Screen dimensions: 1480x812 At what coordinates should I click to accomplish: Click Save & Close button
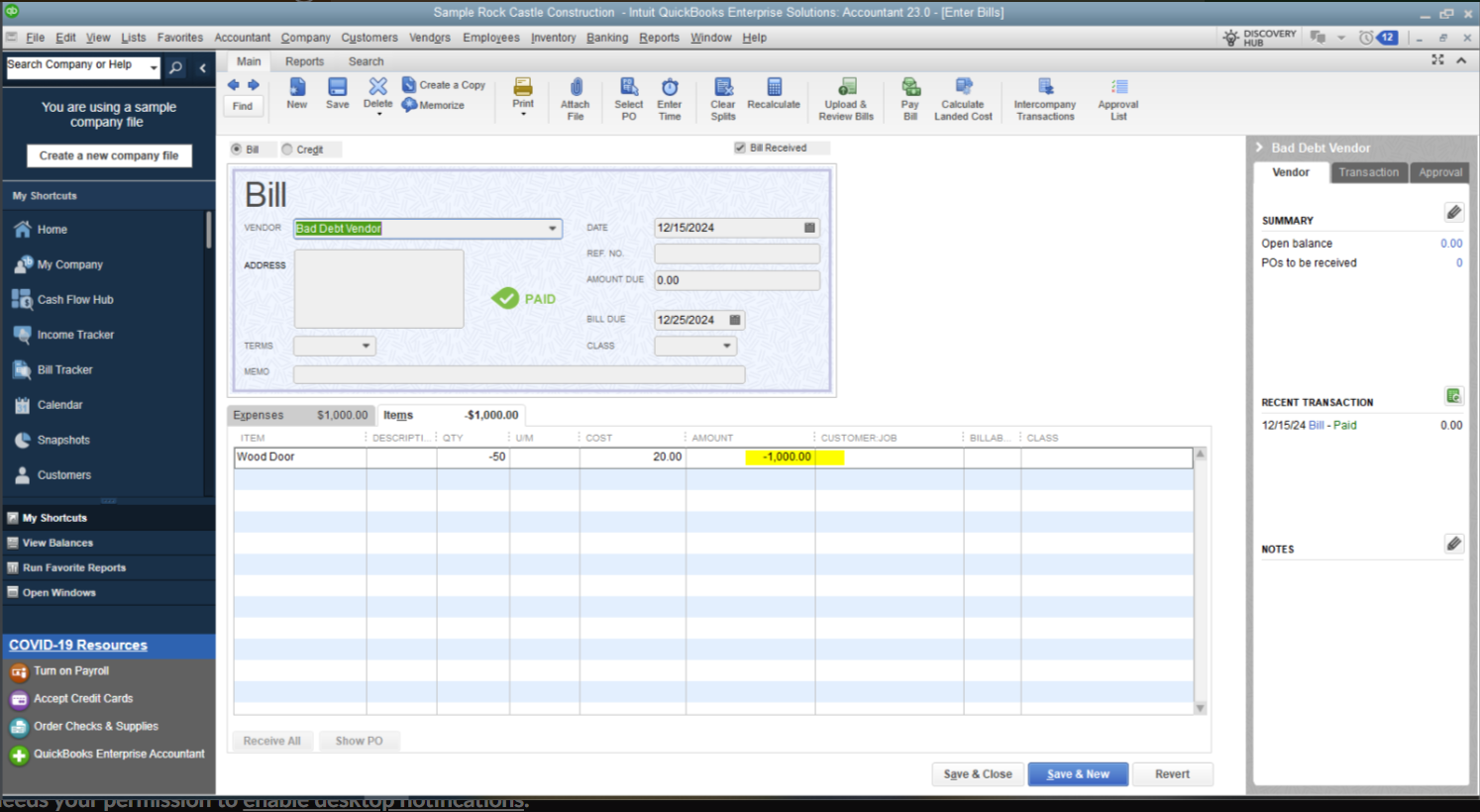click(x=978, y=774)
